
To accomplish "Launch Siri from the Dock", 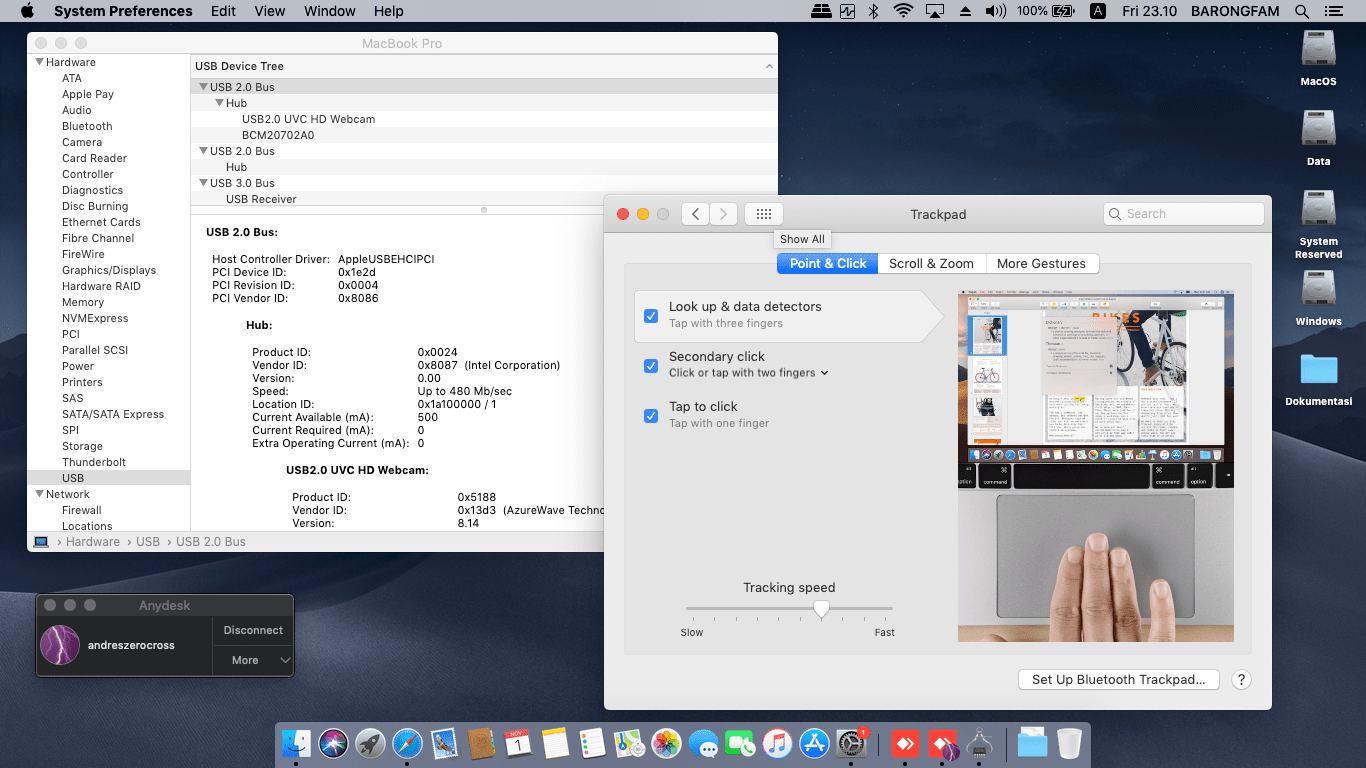I will point(333,743).
